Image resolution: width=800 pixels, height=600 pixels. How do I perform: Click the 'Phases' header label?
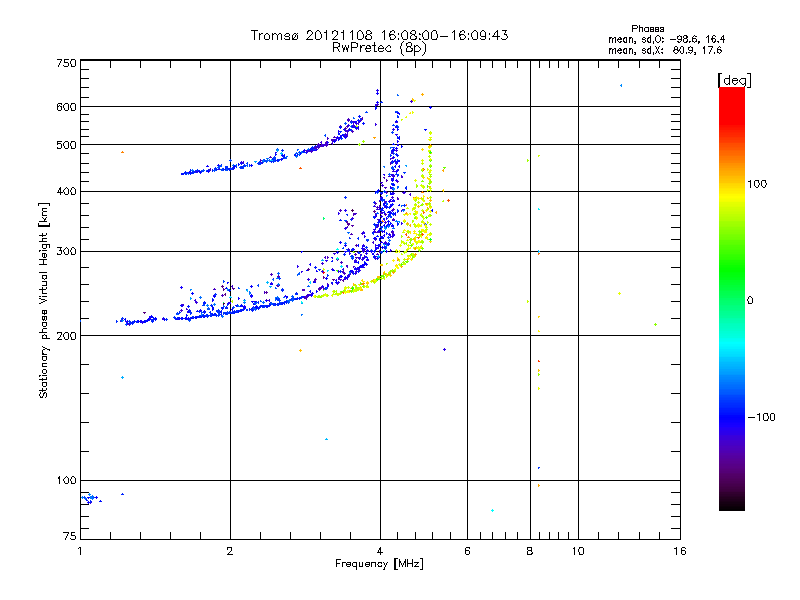pos(647,29)
